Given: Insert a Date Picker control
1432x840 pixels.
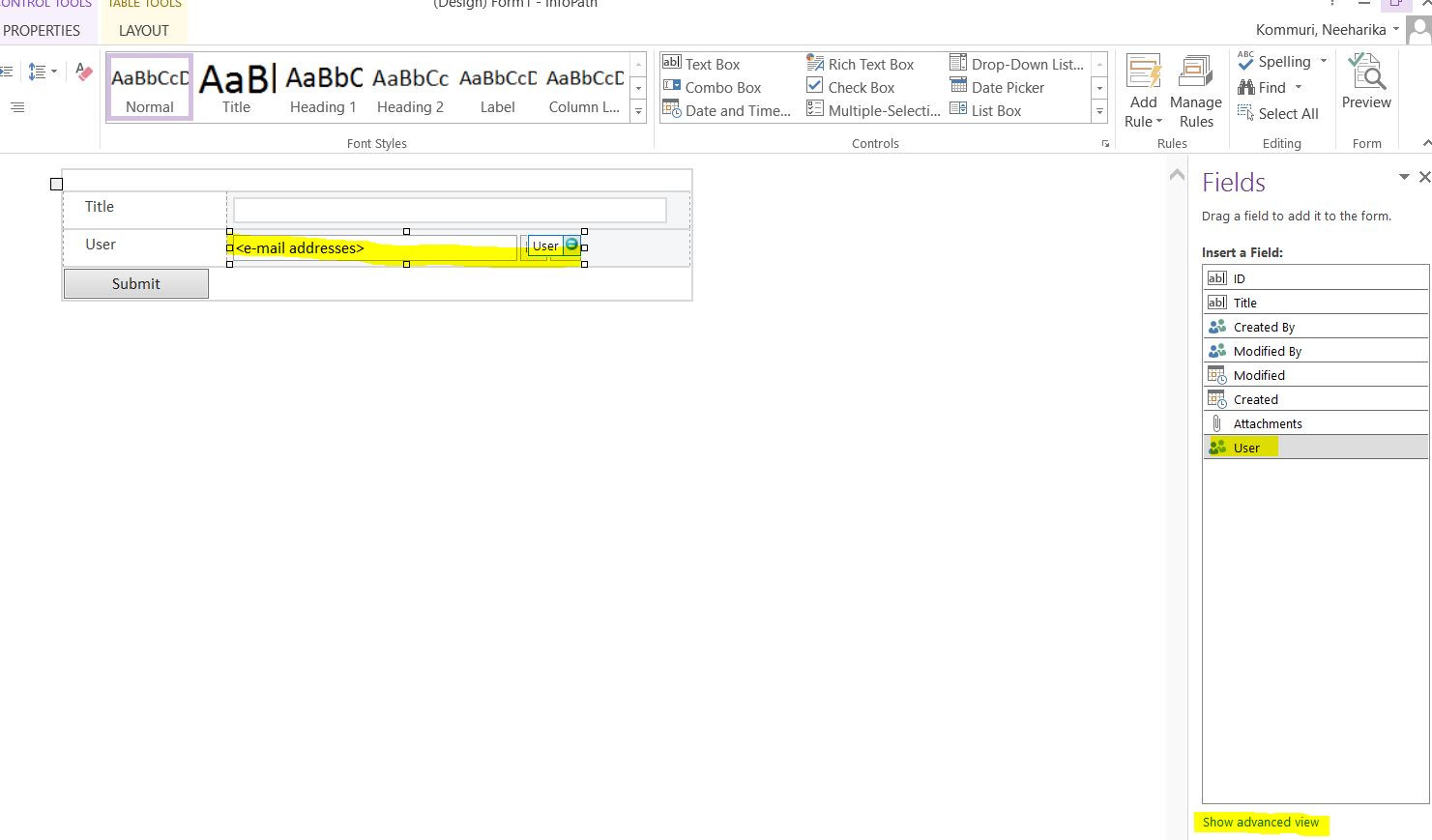Looking at the screenshot, I should tap(1007, 88).
